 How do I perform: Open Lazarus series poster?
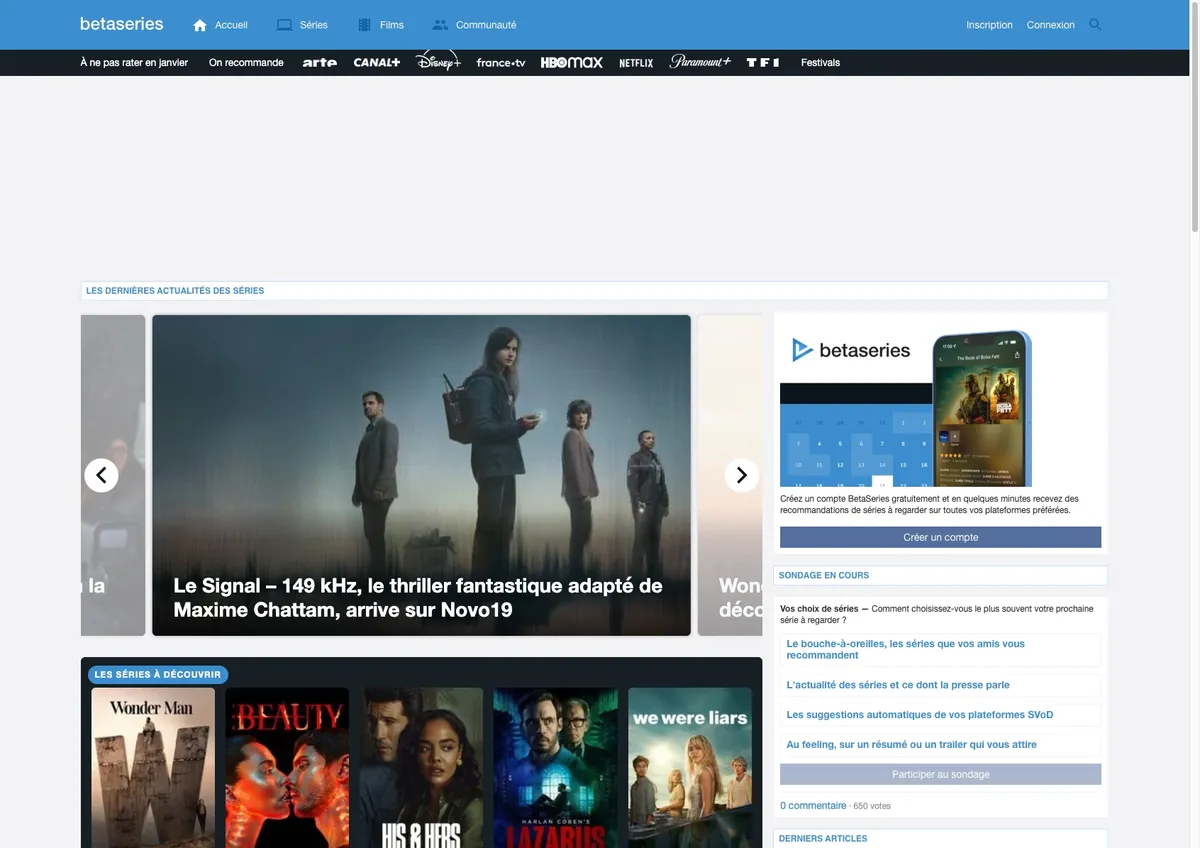[556, 767]
